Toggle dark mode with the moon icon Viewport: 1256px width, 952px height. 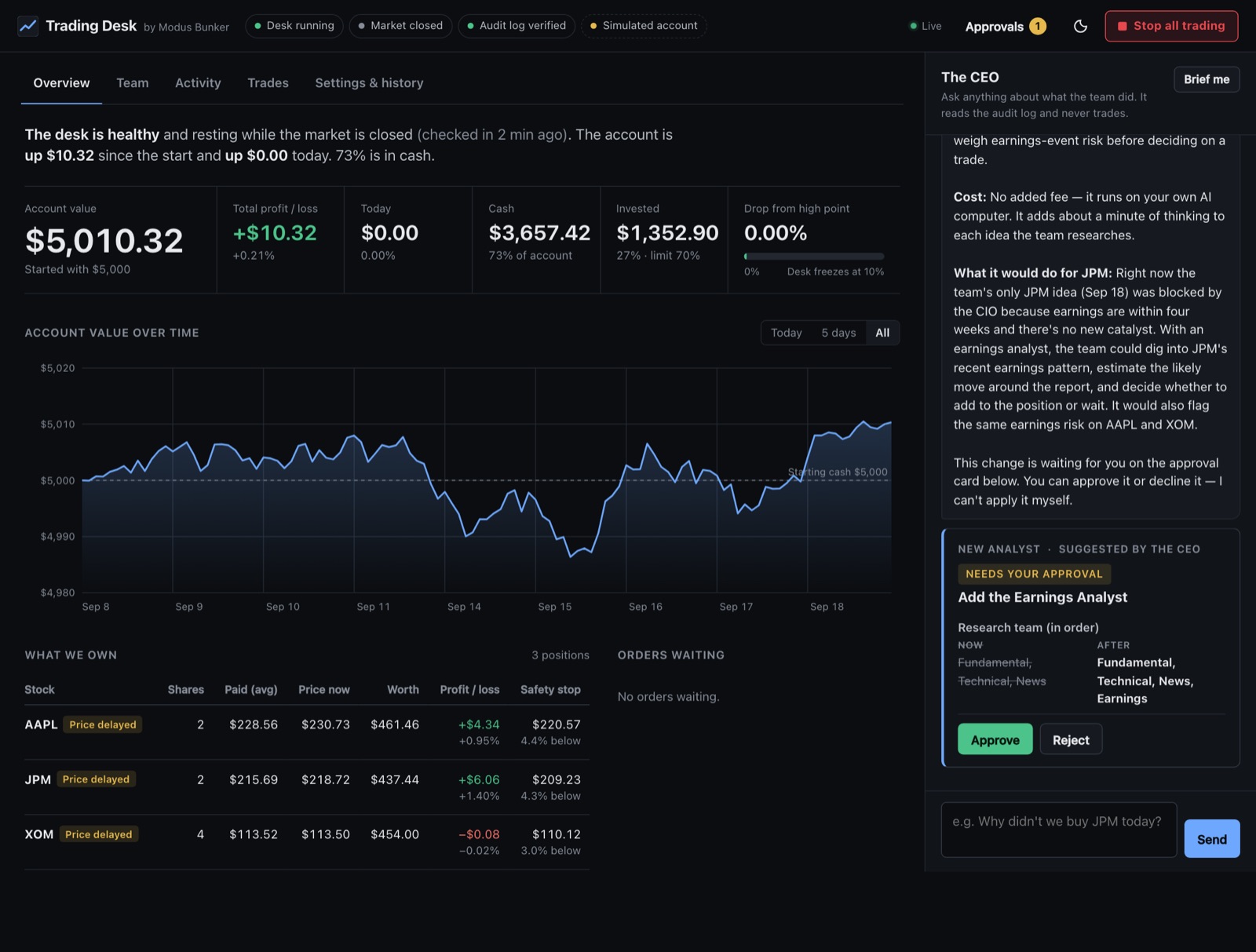click(1080, 26)
